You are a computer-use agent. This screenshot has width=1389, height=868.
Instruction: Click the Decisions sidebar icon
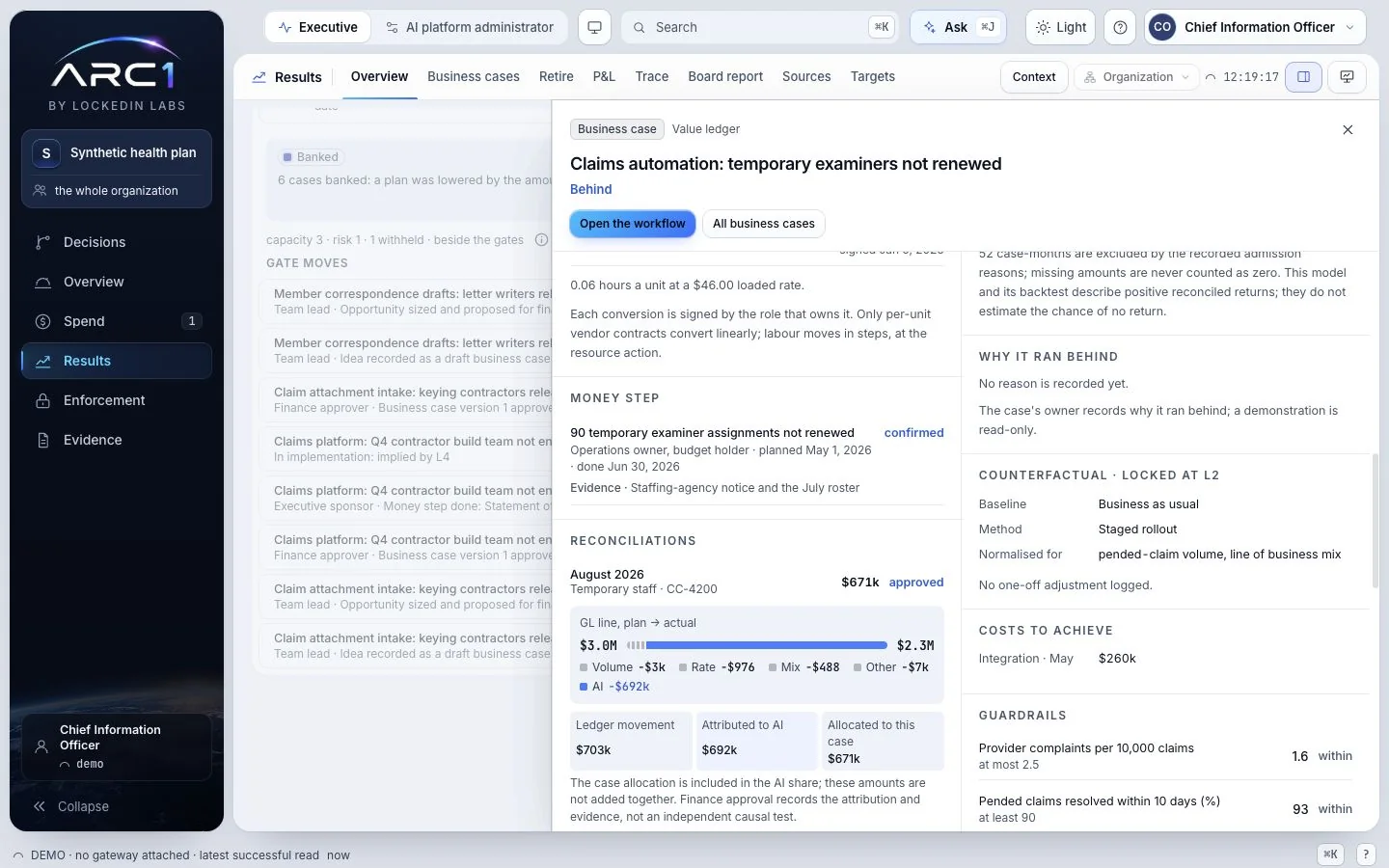click(42, 242)
